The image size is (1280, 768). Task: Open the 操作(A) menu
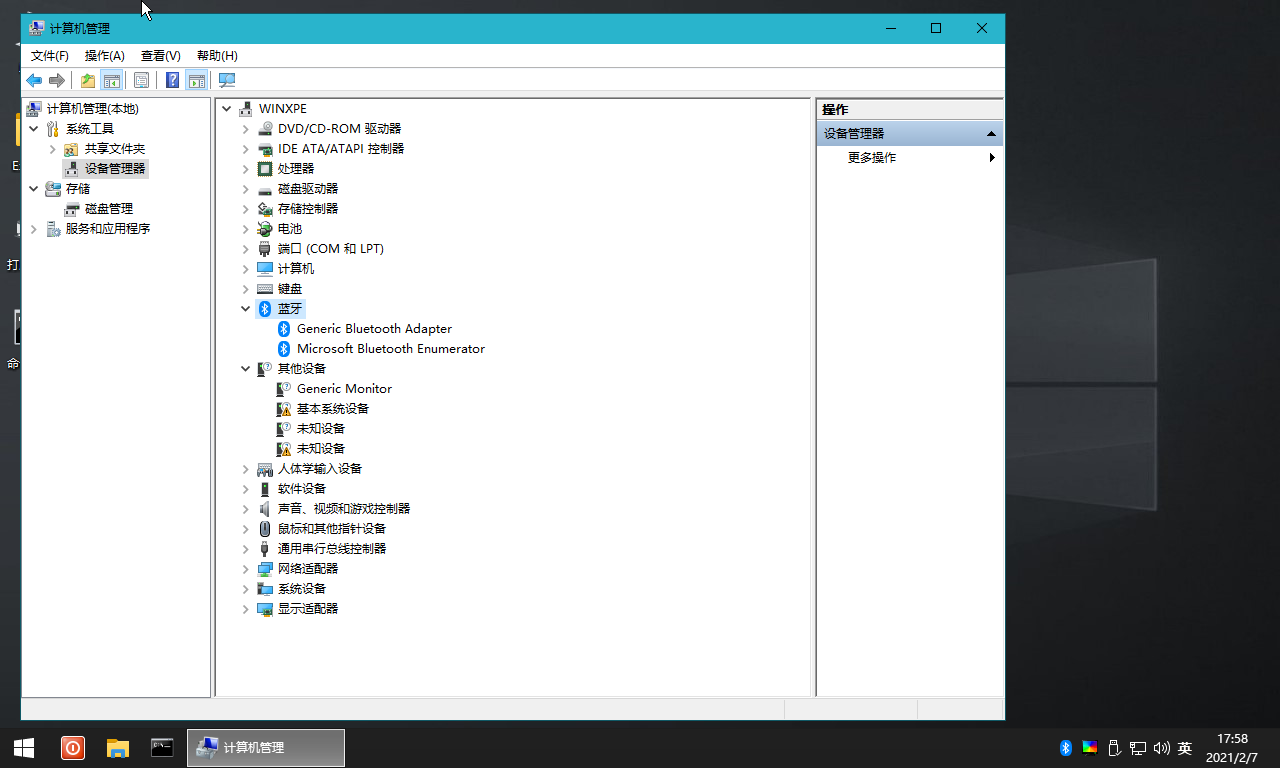[105, 56]
